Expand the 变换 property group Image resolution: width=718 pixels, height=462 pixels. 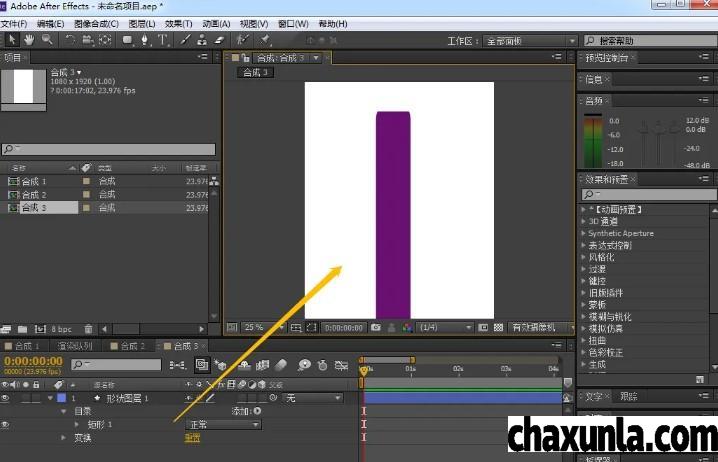pyautogui.click(x=63, y=438)
